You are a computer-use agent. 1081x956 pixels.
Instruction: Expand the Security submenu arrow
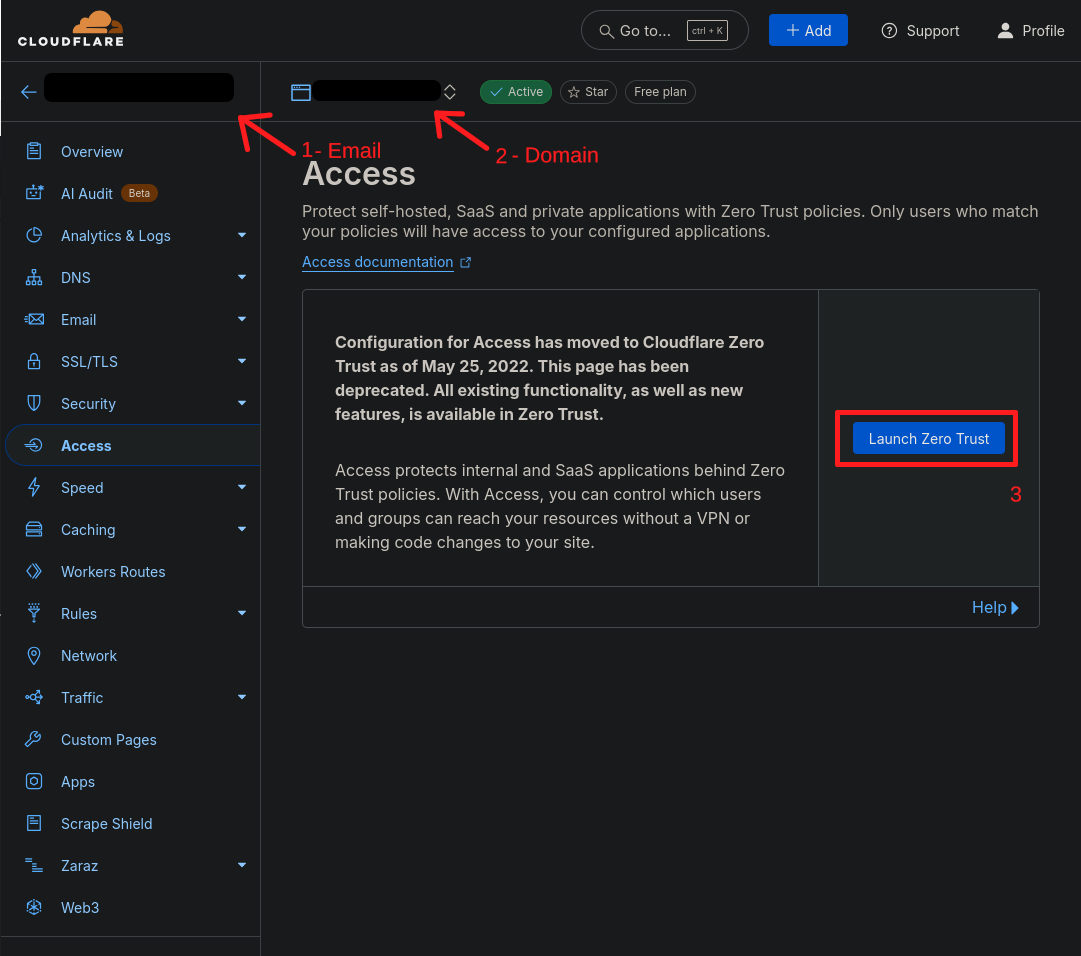[x=242, y=403]
